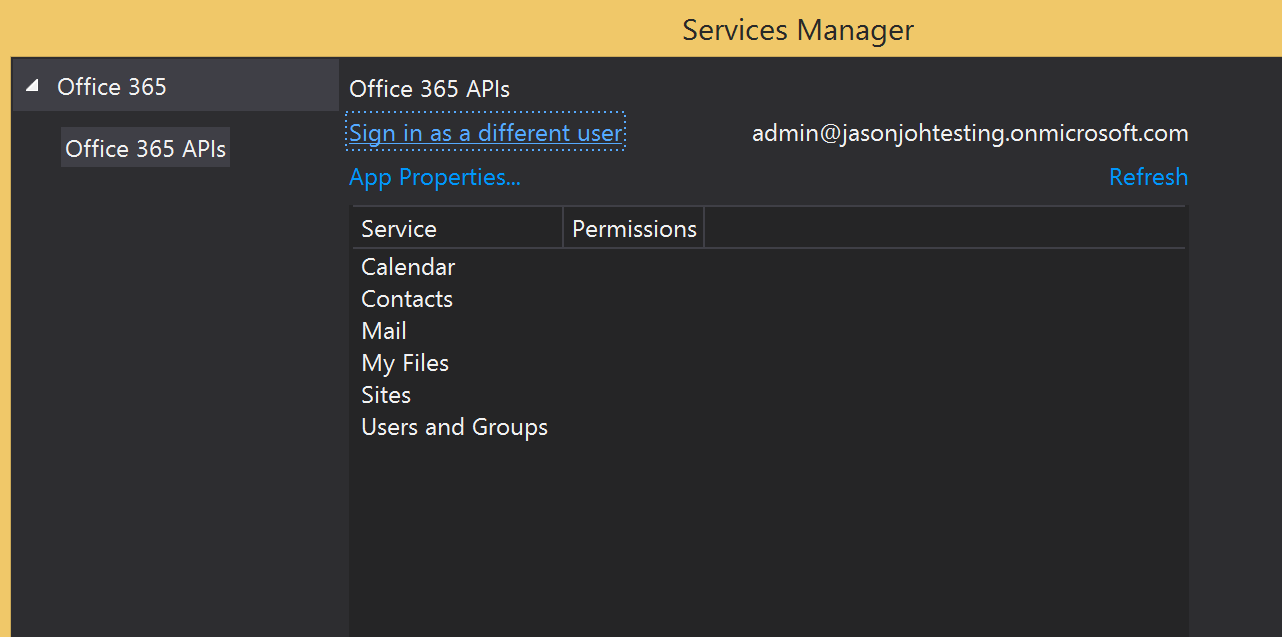The height and width of the screenshot is (637, 1282).
Task: Select the Users and Groups row
Action: (454, 427)
